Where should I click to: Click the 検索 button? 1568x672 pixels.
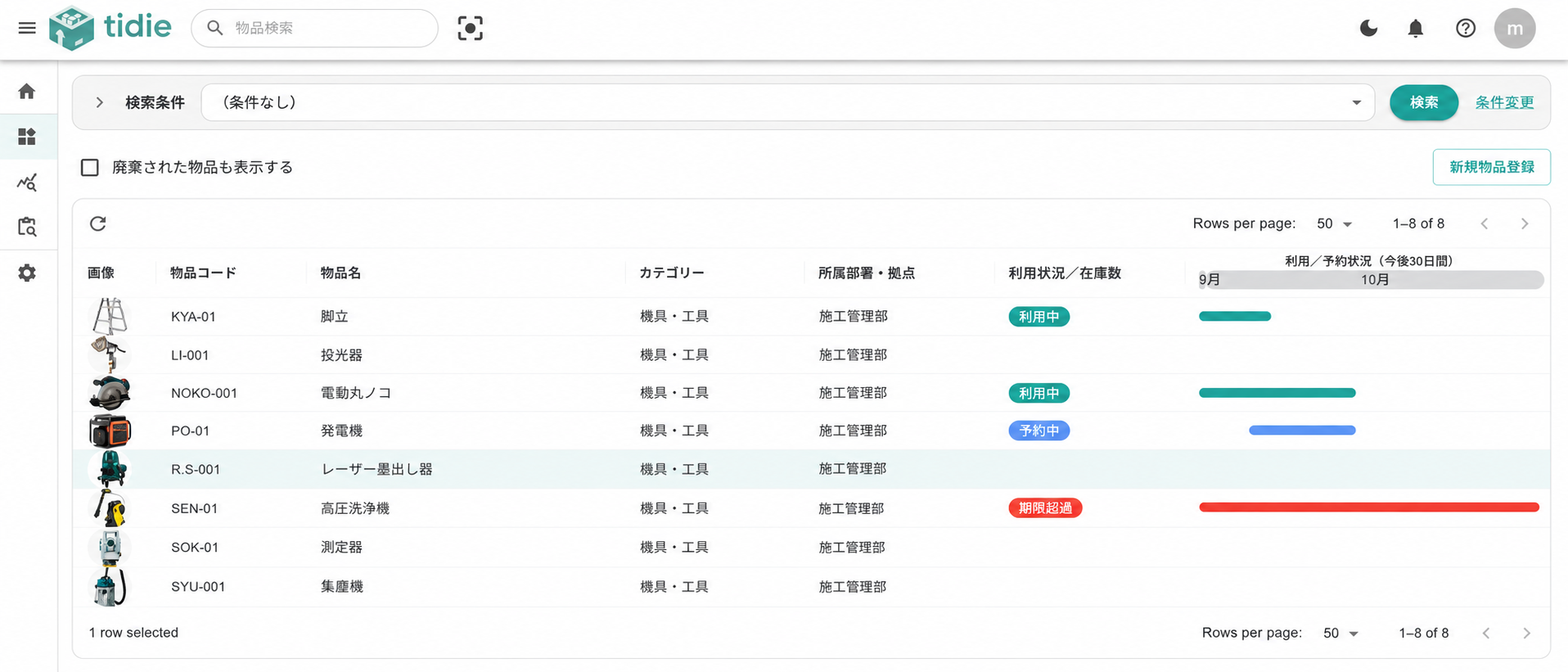[1424, 102]
